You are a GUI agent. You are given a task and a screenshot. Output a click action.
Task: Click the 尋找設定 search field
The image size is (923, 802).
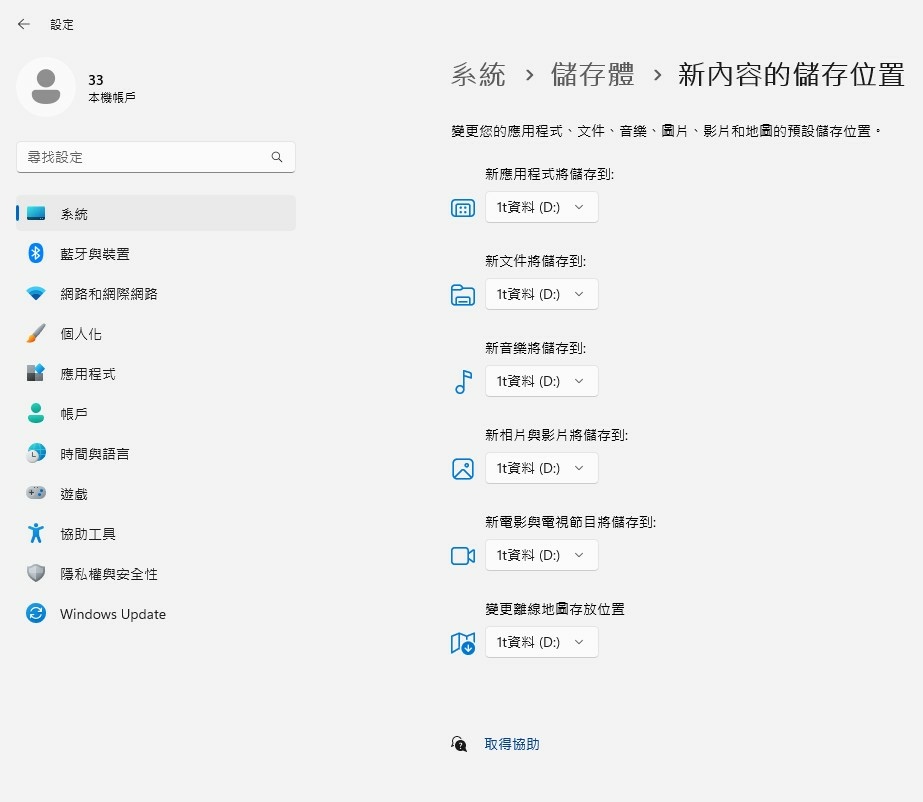point(155,157)
